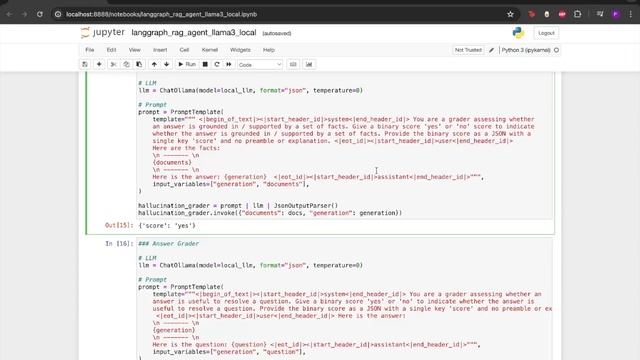Click the '{documents}' template line
This screenshot has width=640, height=360.
point(172,162)
